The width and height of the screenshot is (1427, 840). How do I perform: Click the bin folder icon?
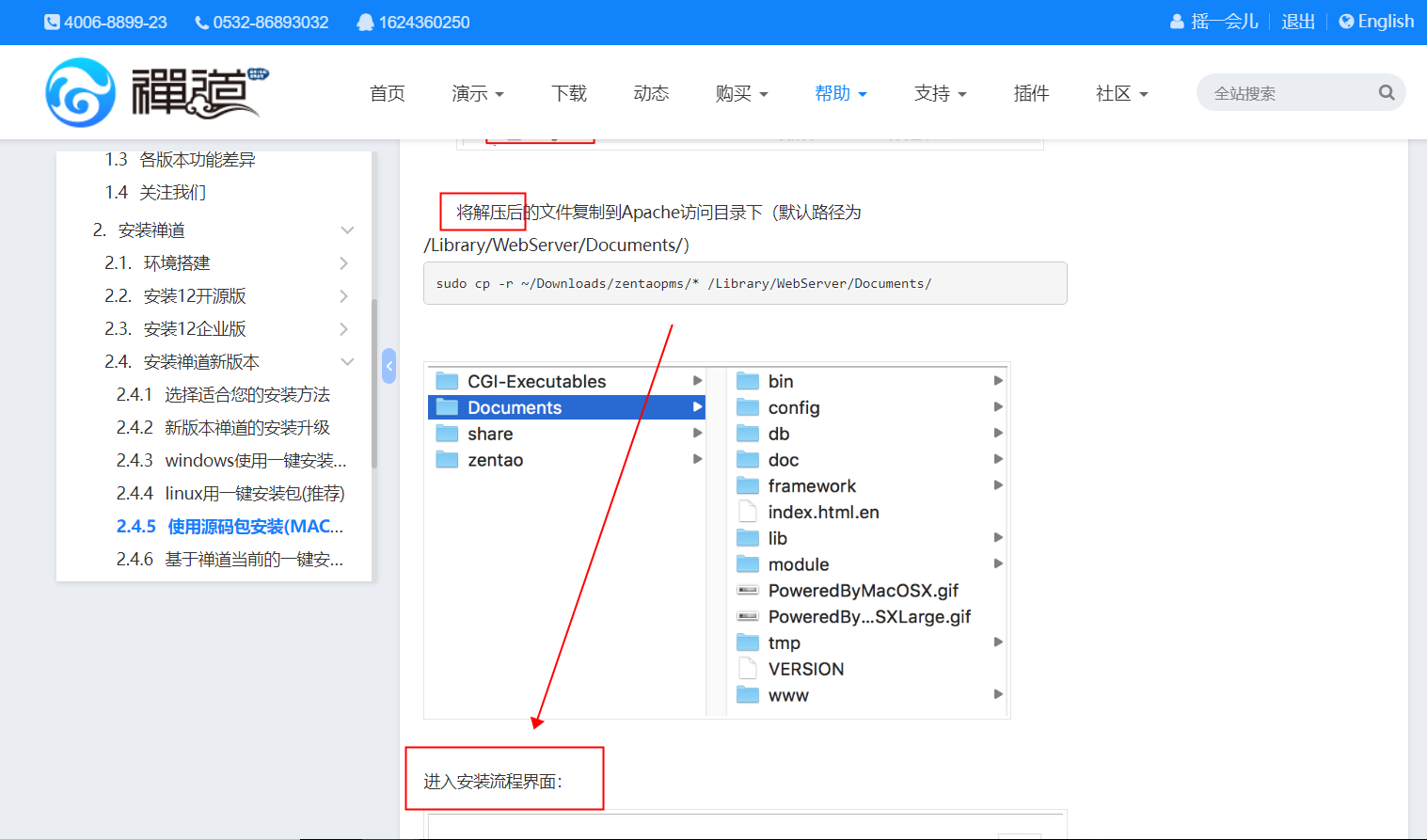pos(748,381)
